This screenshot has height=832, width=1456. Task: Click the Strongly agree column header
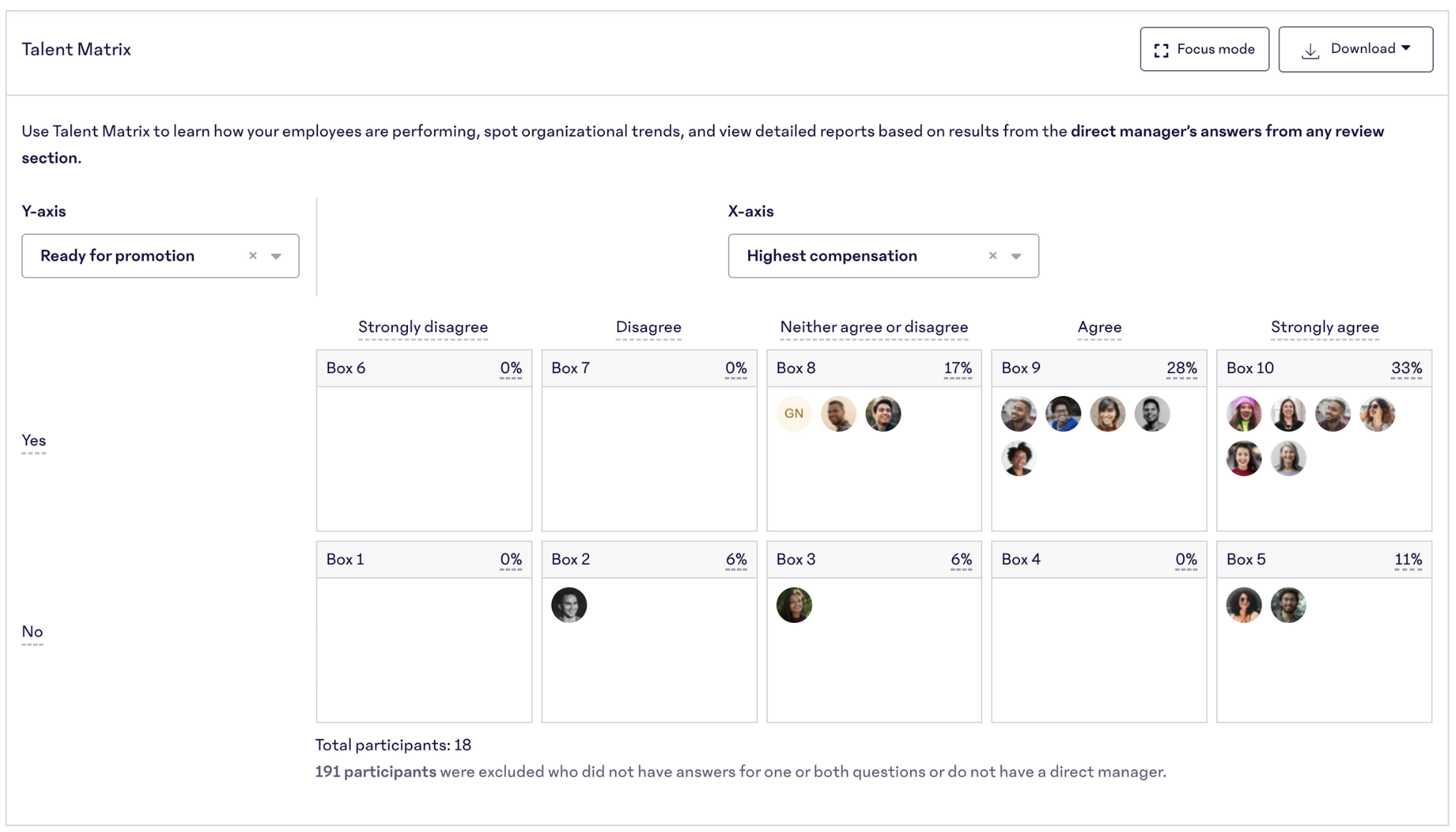click(1324, 327)
